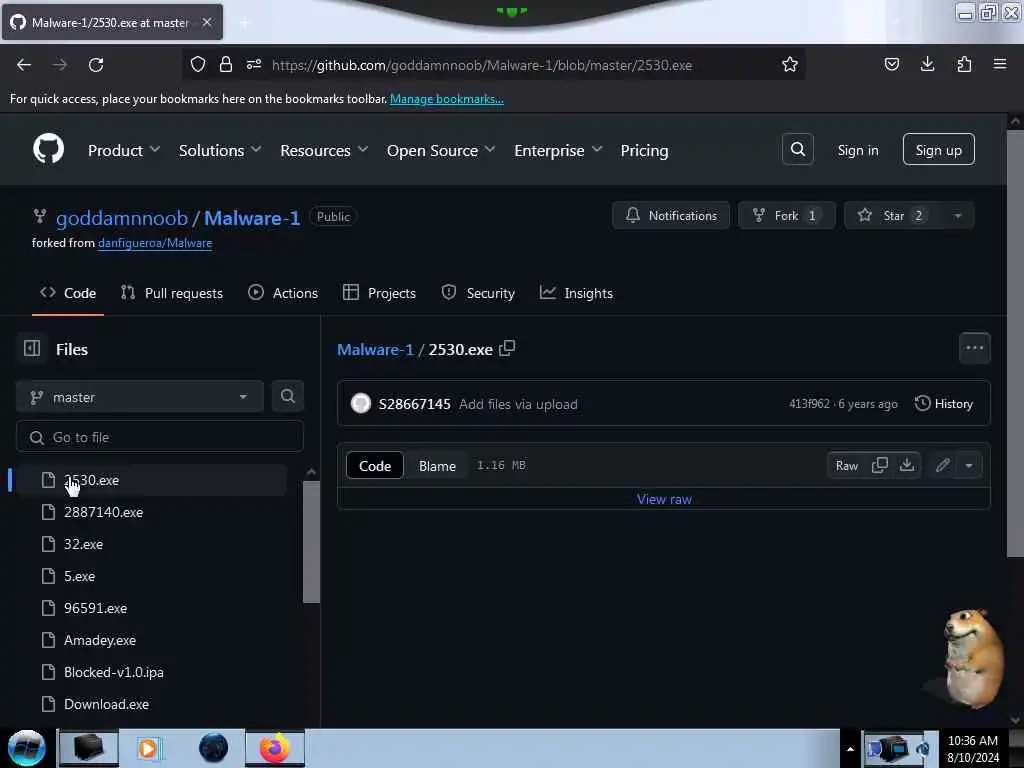This screenshot has width=1024, height=768.
Task: Switch to the Code repository tab
Action: [68, 293]
